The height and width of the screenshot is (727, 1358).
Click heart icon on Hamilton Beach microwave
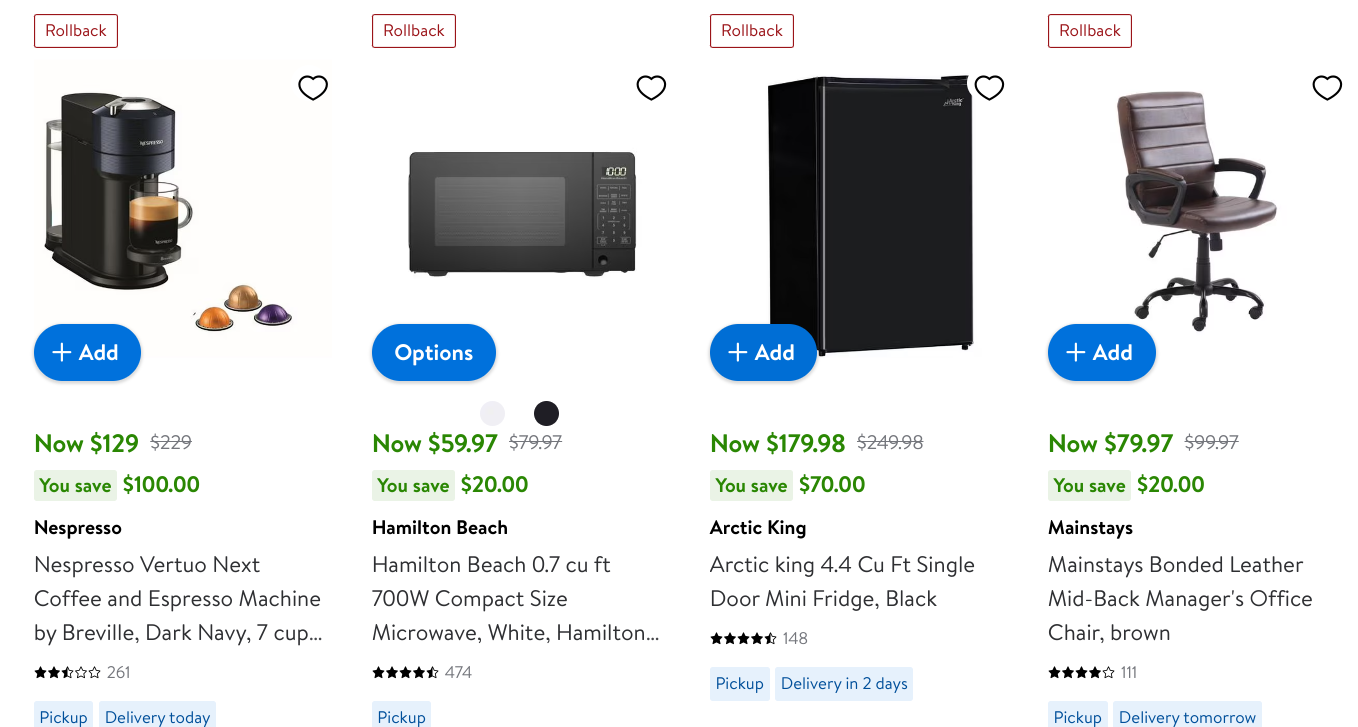tap(651, 88)
